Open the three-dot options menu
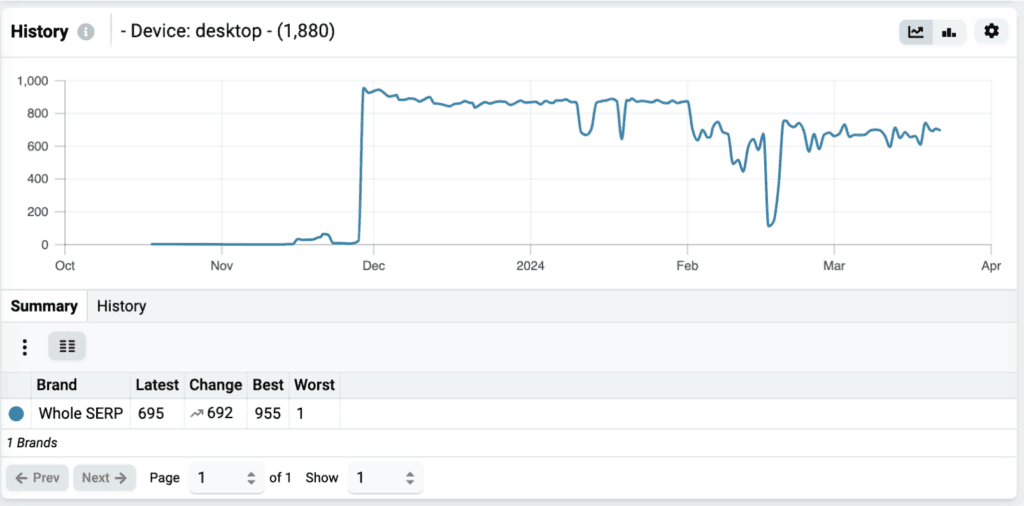The height and width of the screenshot is (506, 1024). tap(25, 347)
